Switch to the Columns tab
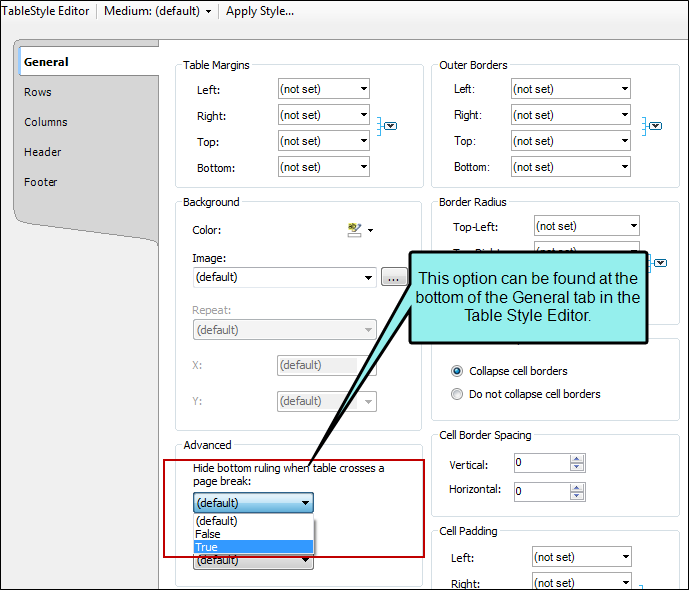The image size is (689, 590). click(x=46, y=122)
